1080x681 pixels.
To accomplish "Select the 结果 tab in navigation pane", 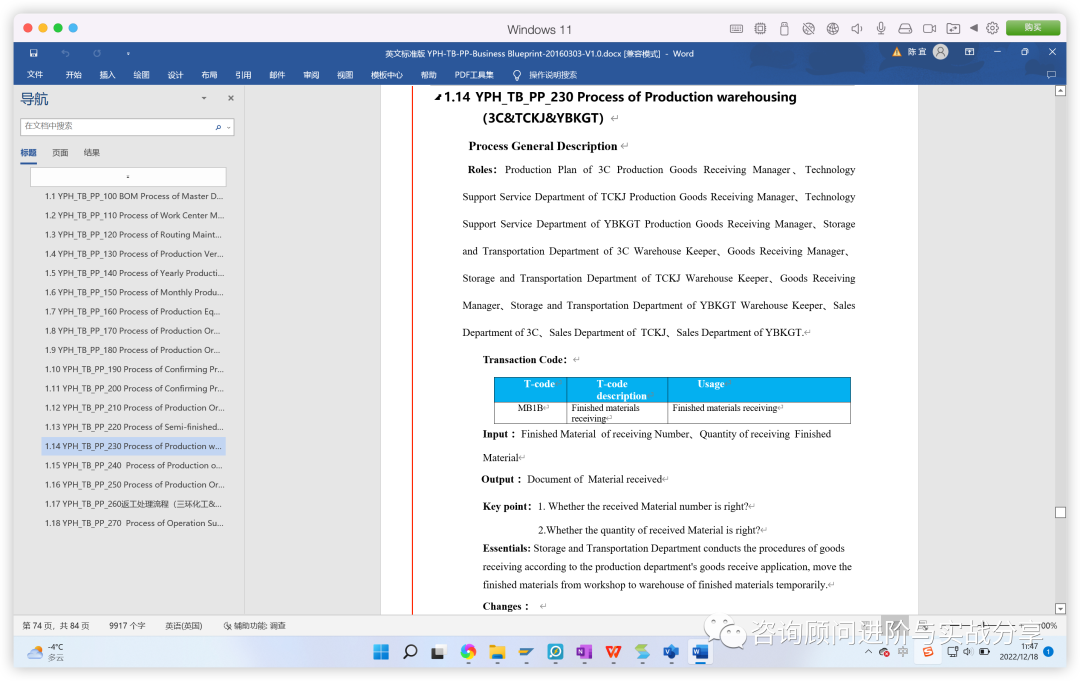I will click(x=92, y=153).
